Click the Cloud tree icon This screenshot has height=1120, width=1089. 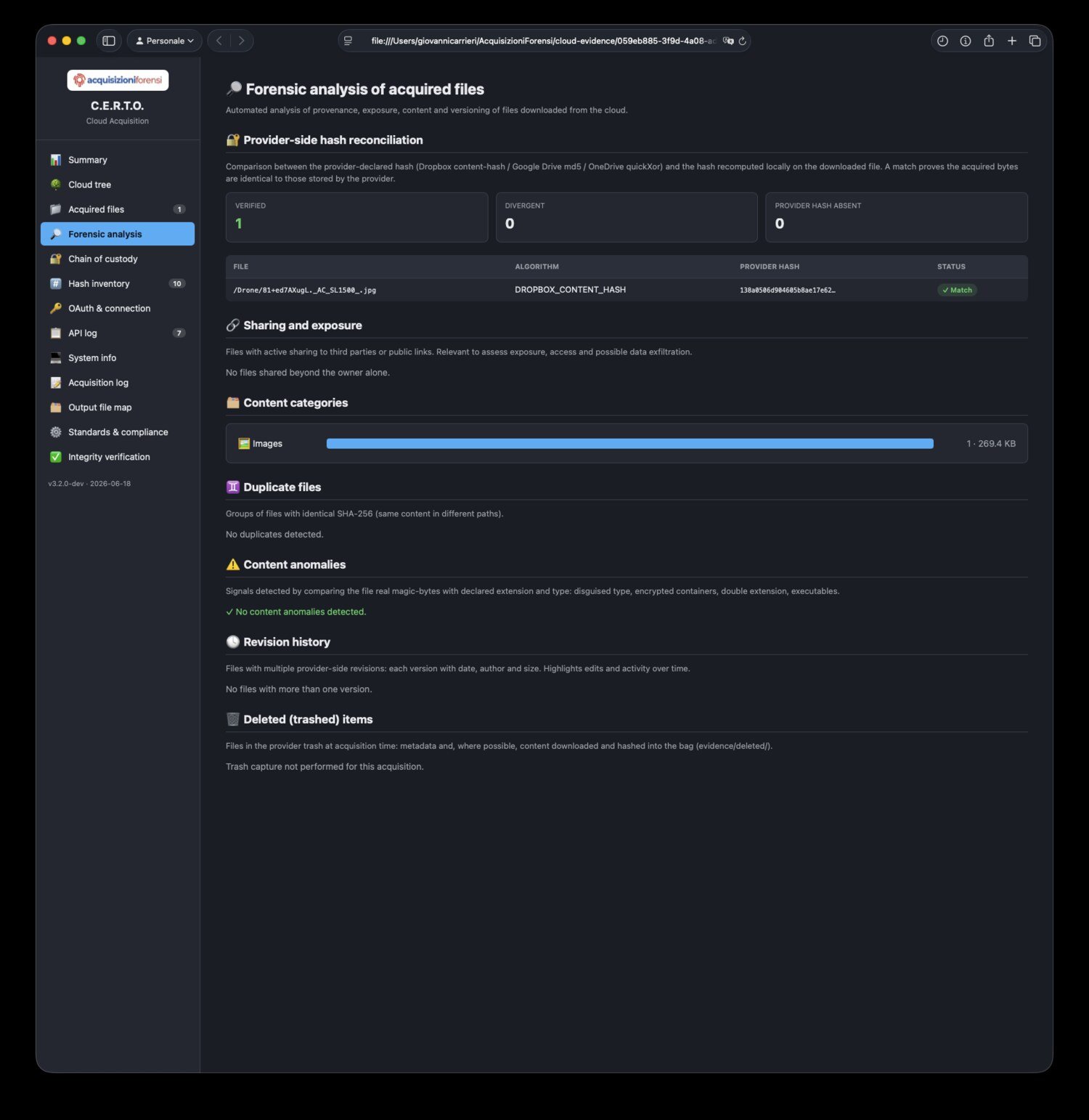coord(56,184)
